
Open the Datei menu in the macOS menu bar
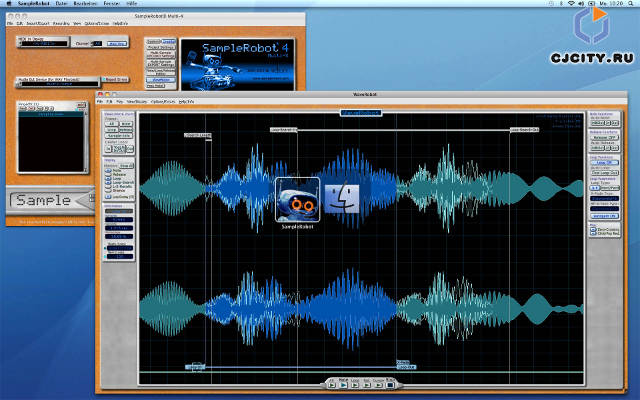61,3
